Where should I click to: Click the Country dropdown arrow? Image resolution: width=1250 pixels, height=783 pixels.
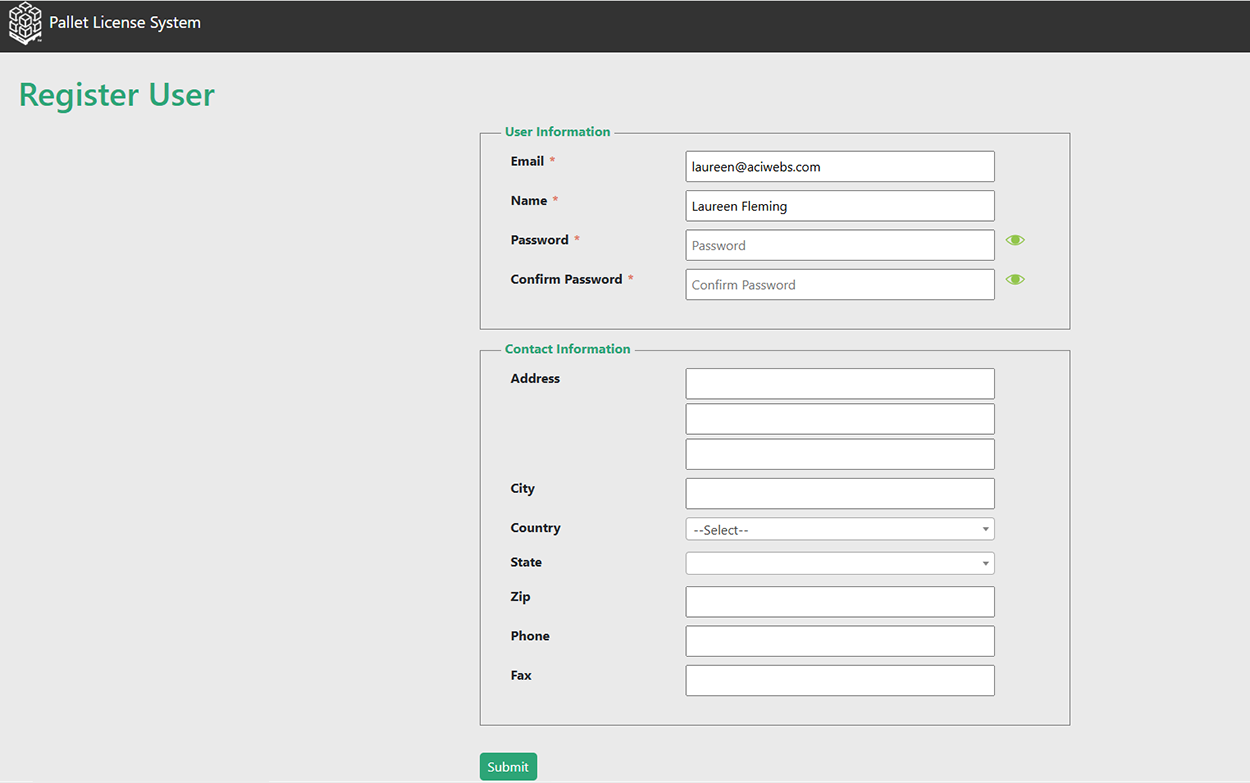[x=984, y=528]
